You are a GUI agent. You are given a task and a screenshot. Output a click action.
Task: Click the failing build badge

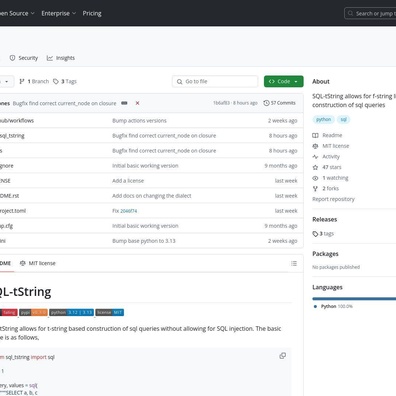point(9,312)
